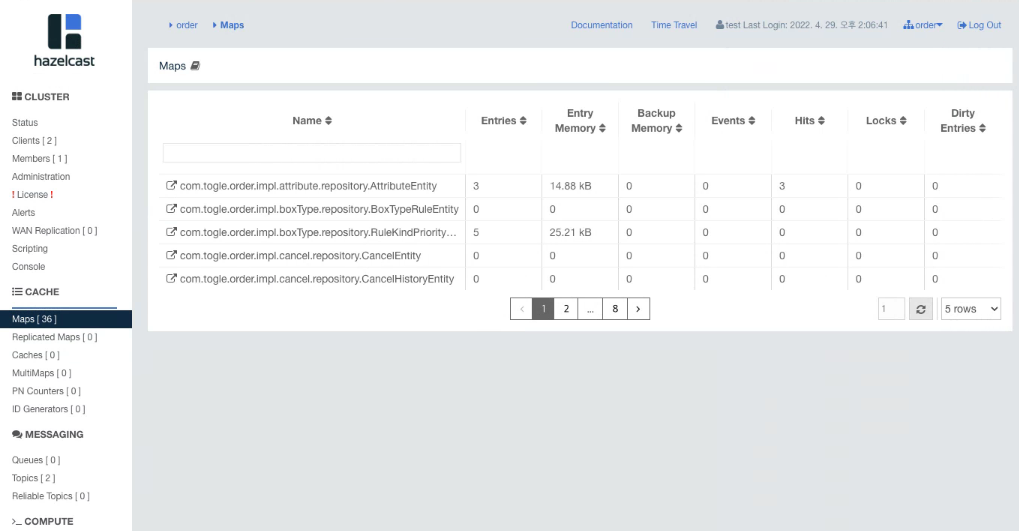
Task: Click the COMPUTE section header
Action: [x=42, y=521]
